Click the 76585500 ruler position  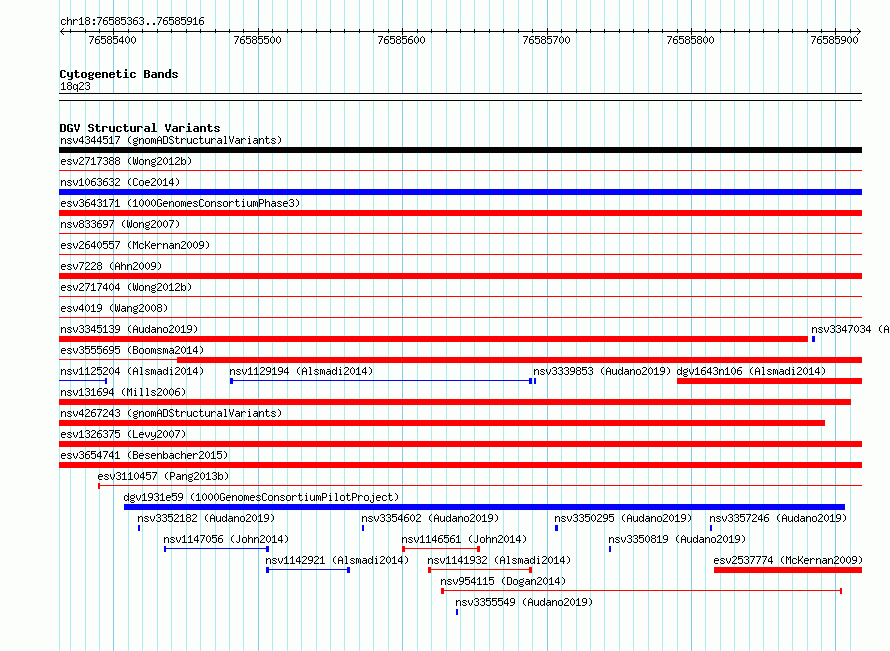257,40
